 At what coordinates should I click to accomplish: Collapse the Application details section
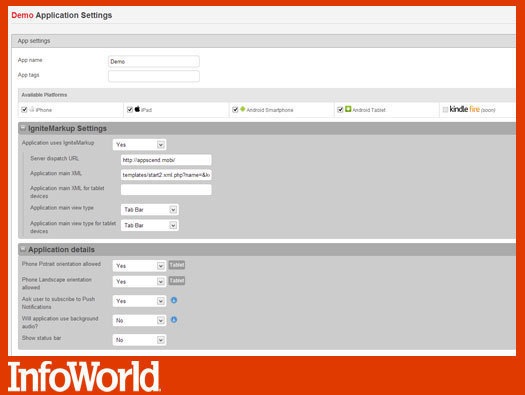pyautogui.click(x=23, y=249)
